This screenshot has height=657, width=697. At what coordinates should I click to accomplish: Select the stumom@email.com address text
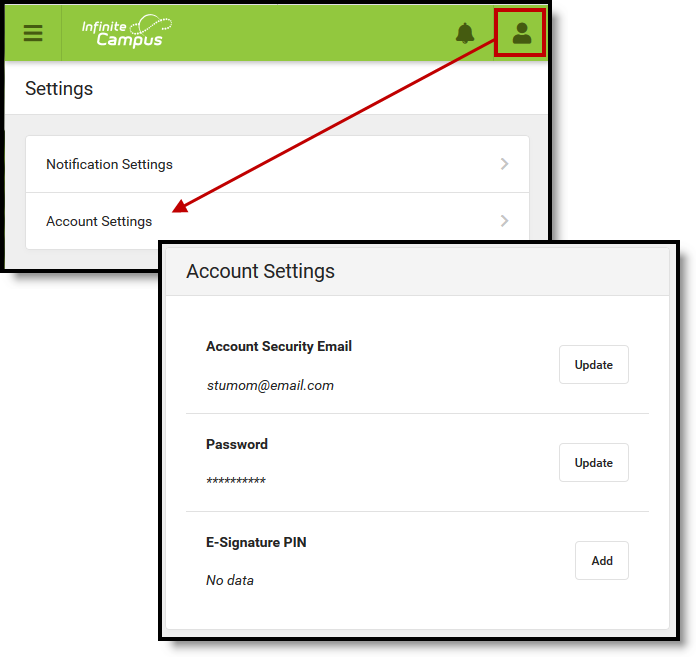(x=270, y=385)
